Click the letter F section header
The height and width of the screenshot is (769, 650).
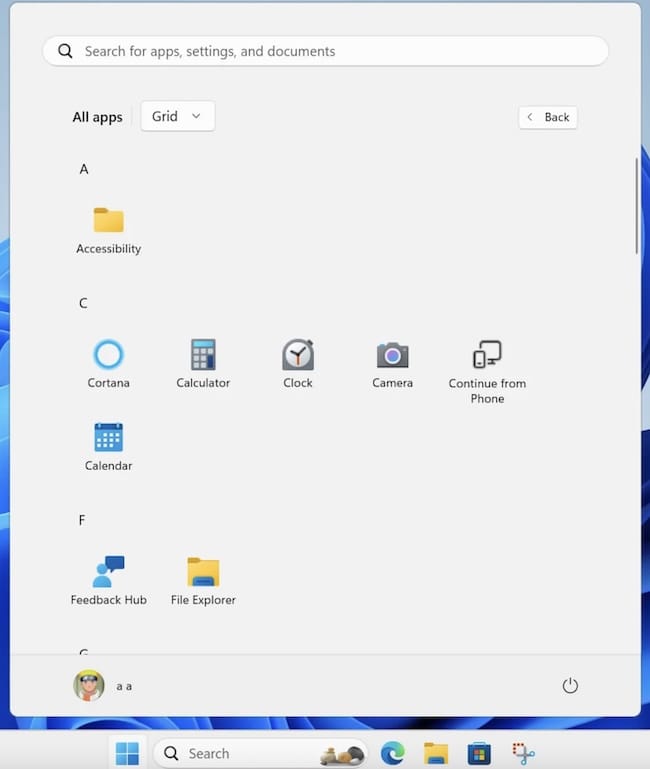click(x=82, y=520)
